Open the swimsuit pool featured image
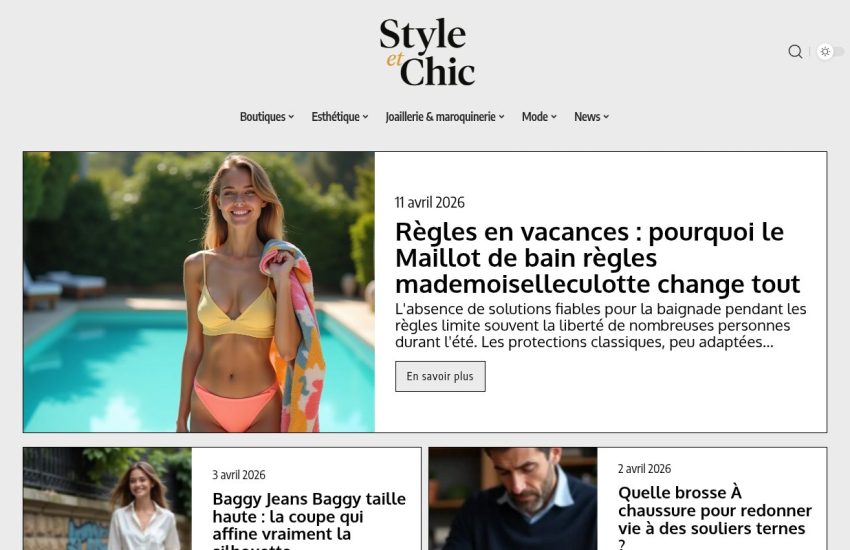This screenshot has width=850, height=550. tap(199, 292)
